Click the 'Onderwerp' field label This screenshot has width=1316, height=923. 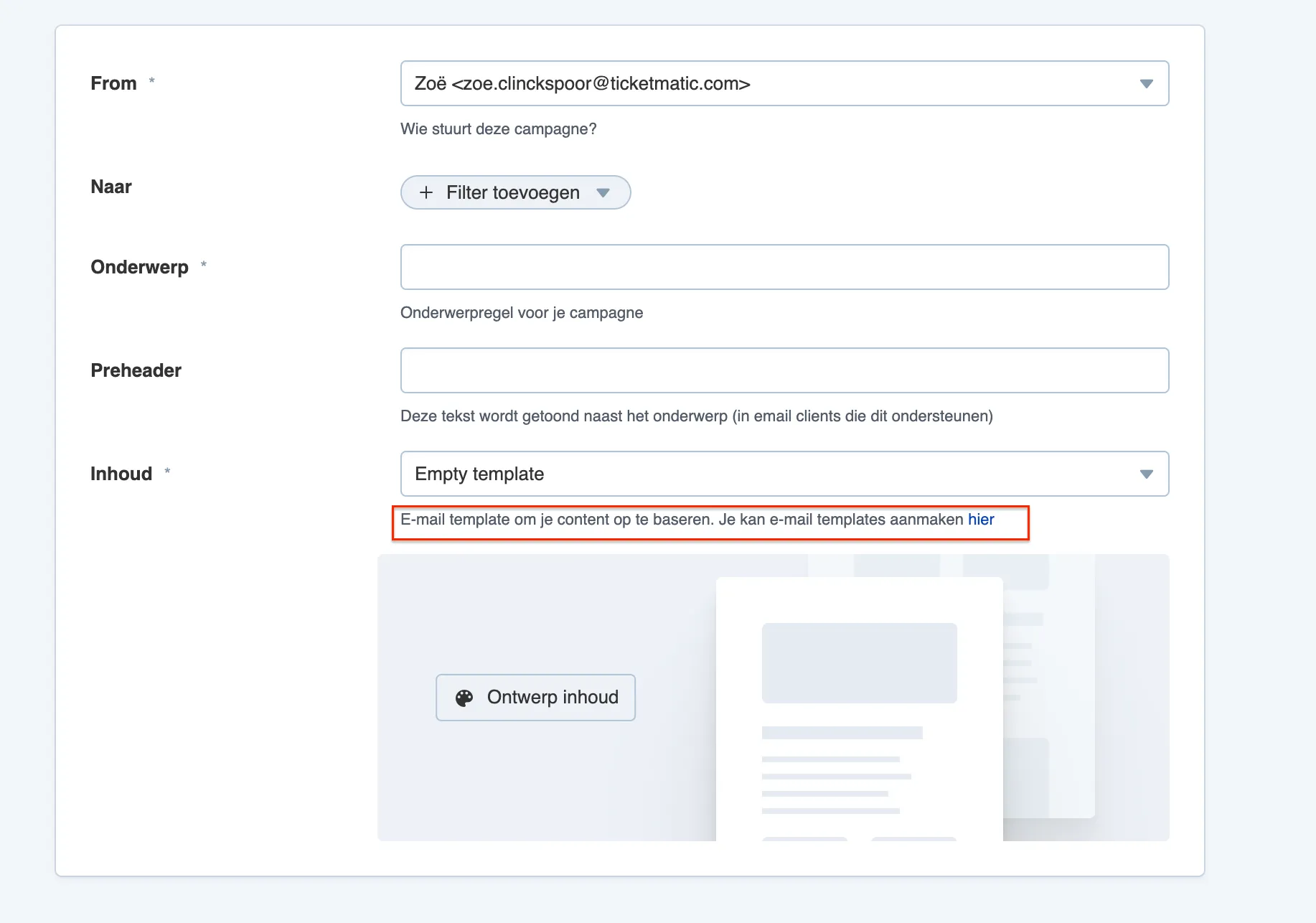(139, 267)
